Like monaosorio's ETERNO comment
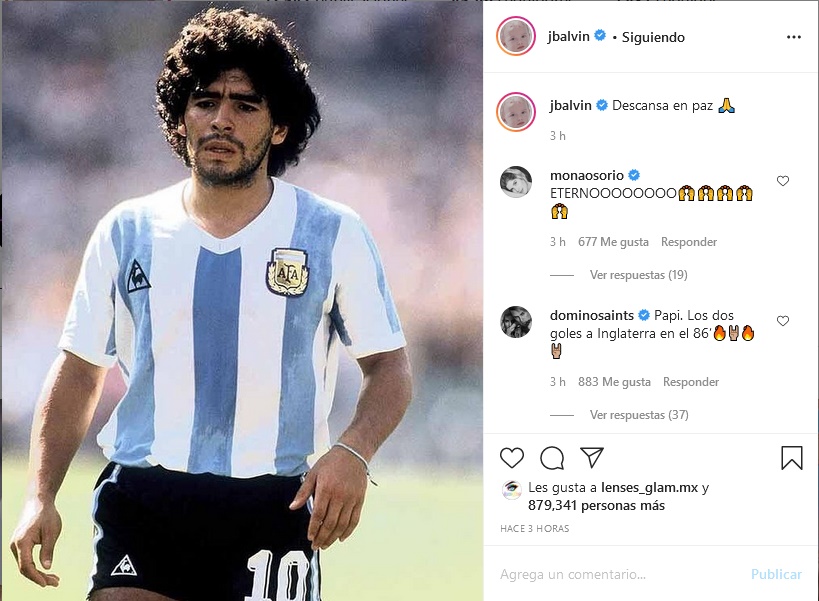This screenshot has width=819, height=601. point(782,181)
